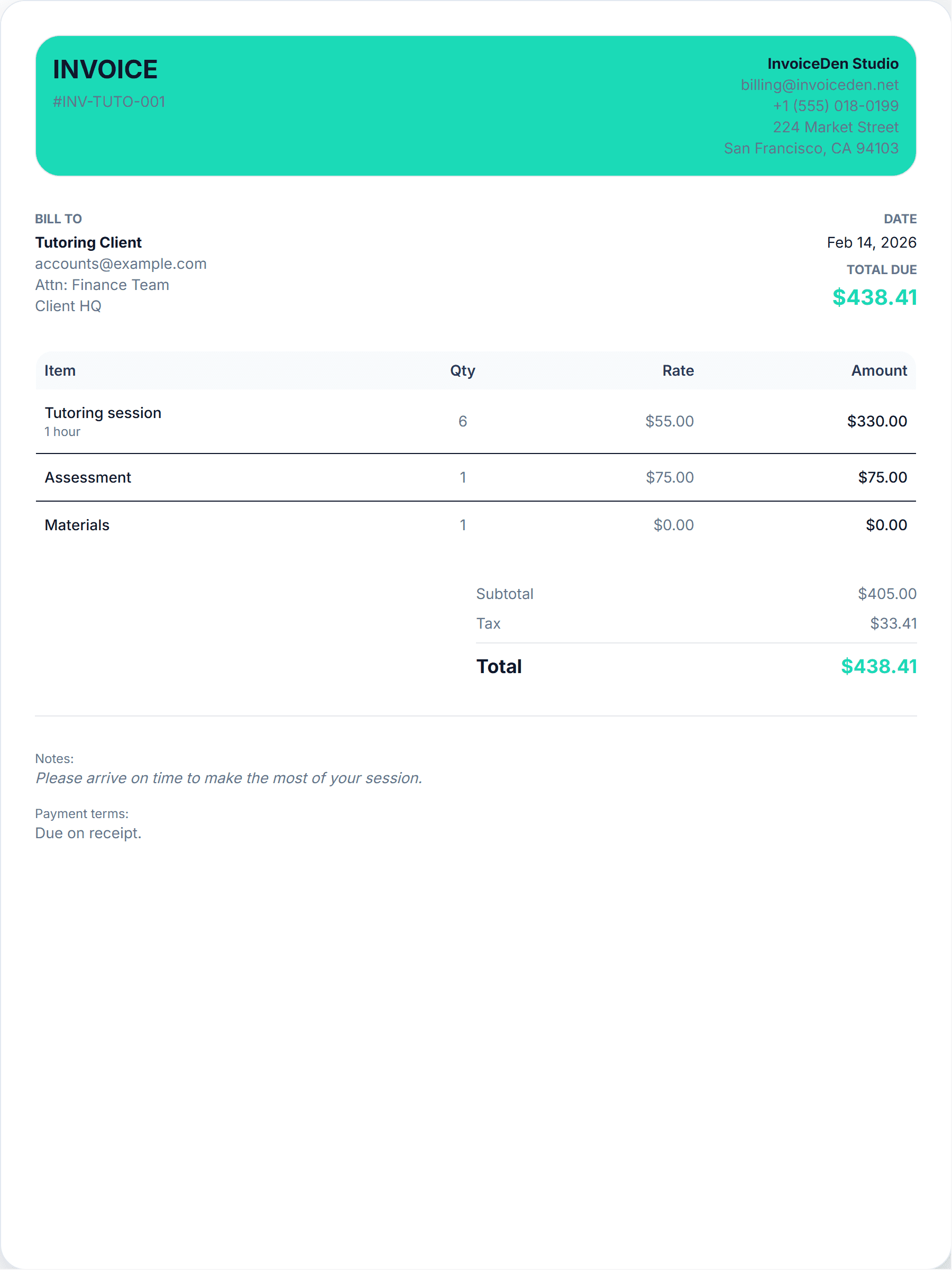Screen dimensions: 952x1270
Task: Click the accounts@example.com client email
Action: [x=121, y=264]
